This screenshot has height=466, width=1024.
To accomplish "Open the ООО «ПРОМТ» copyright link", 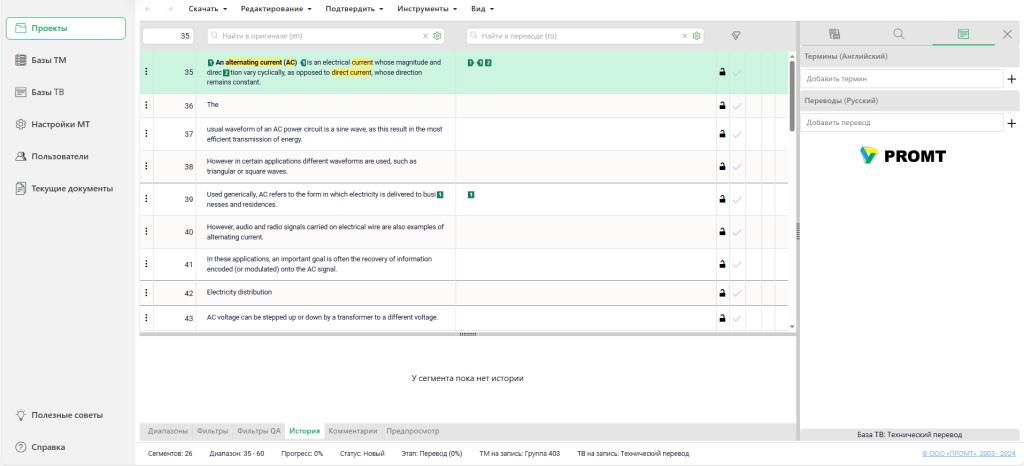I will pos(968,454).
